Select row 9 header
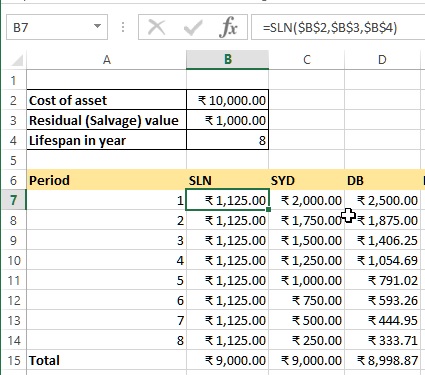425x375 pixels. coord(14,240)
